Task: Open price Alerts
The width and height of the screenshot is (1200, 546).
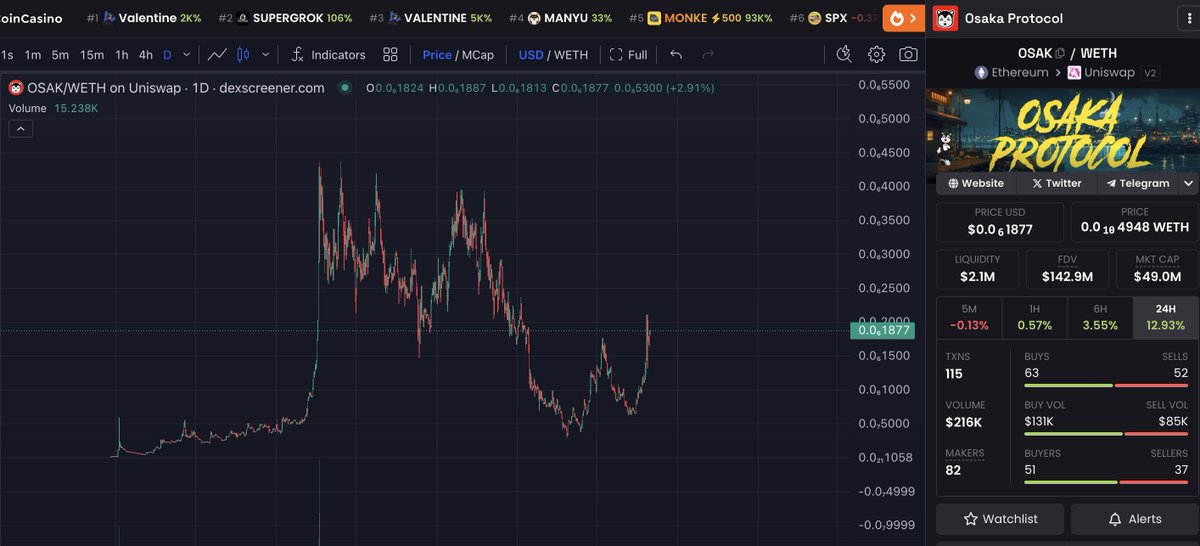Action: tap(1135, 519)
